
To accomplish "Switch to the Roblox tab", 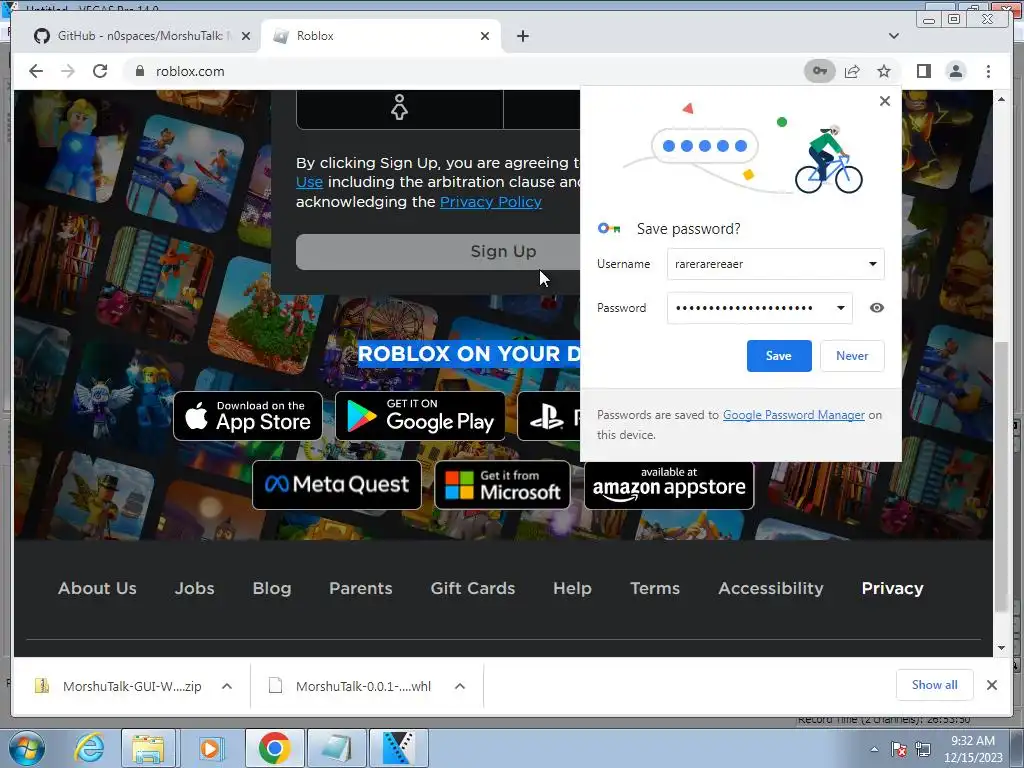I will tap(379, 36).
